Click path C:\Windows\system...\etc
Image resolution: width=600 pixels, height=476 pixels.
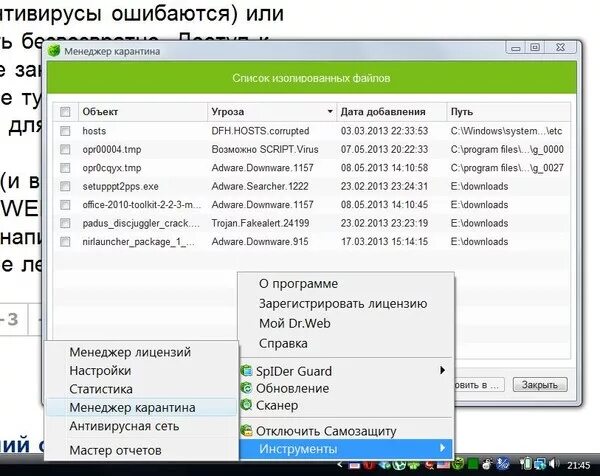(506, 131)
